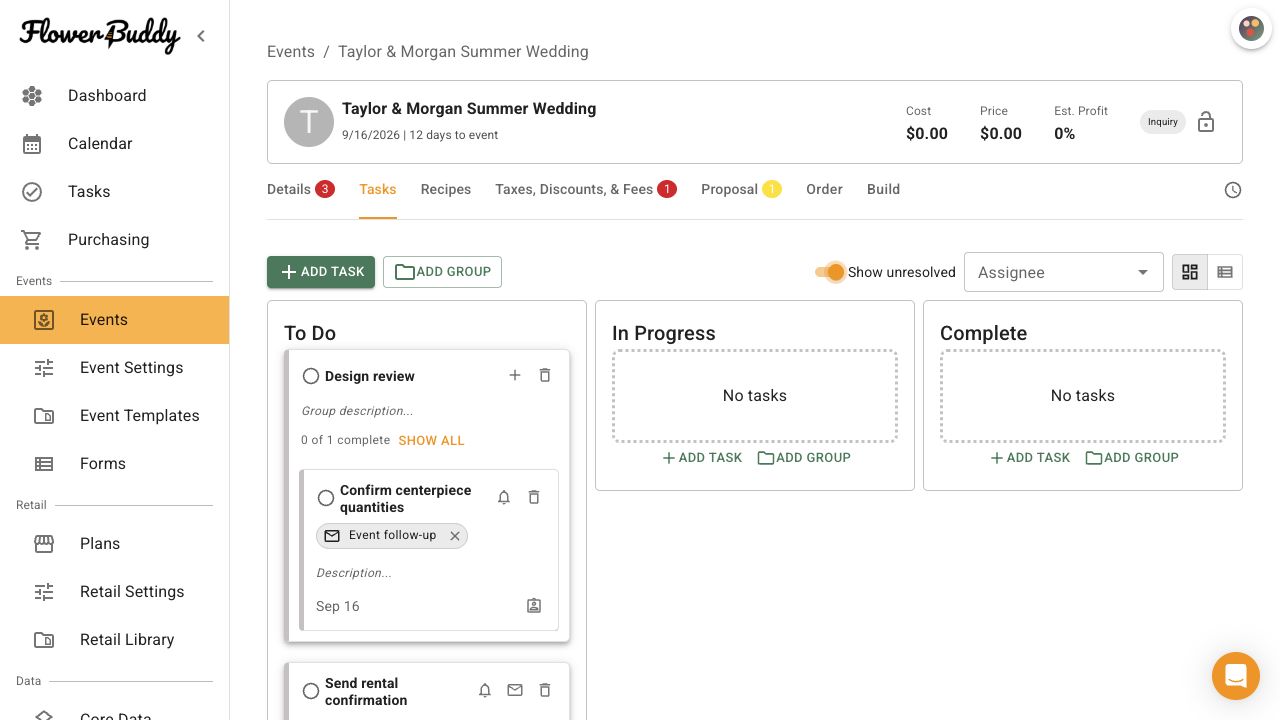Assign a person to Confirm centerpiece quantities
This screenshot has height=720, width=1280.
(x=534, y=606)
